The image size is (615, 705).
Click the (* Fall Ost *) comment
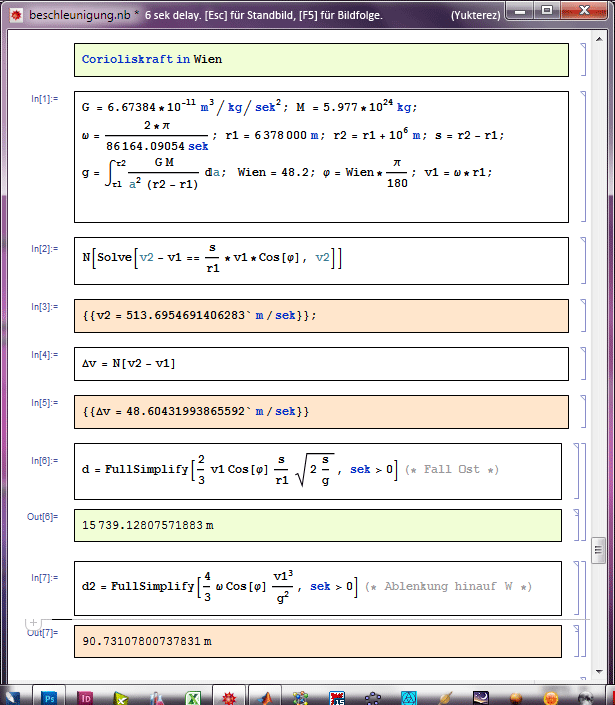(x=452, y=470)
